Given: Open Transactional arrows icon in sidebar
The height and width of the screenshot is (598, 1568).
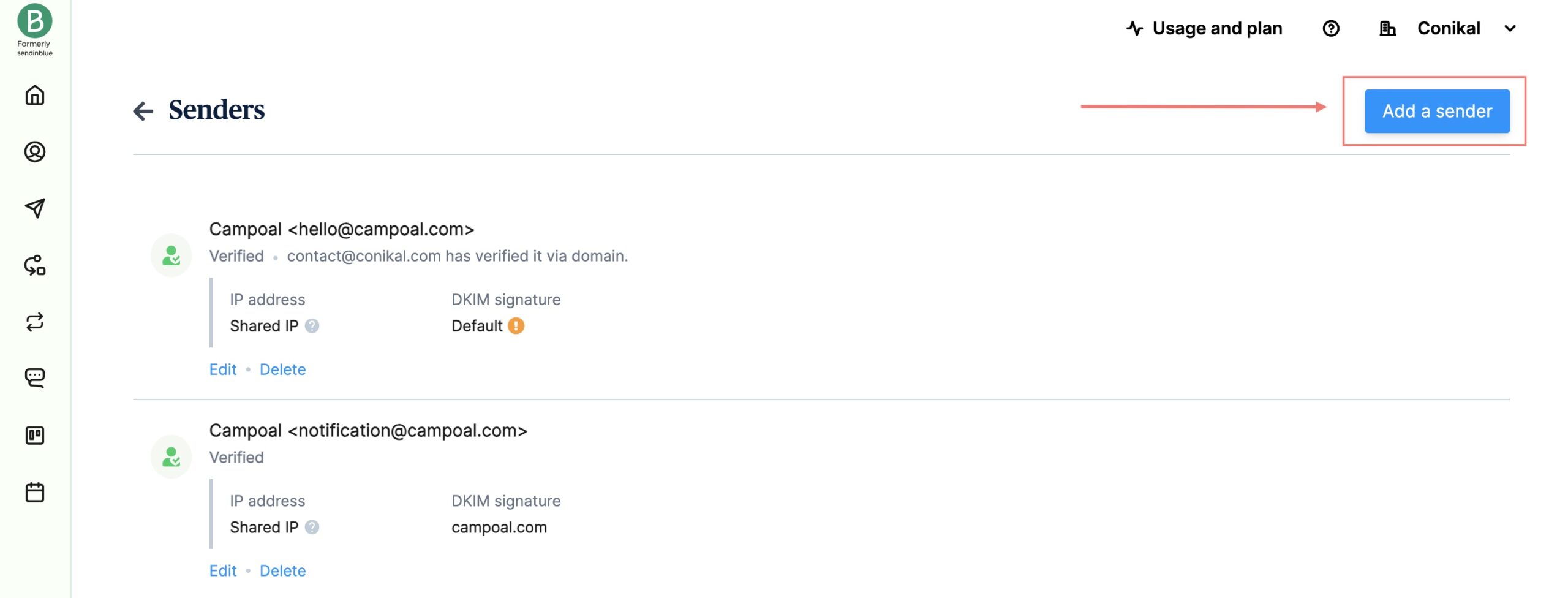Looking at the screenshot, I should point(35,322).
